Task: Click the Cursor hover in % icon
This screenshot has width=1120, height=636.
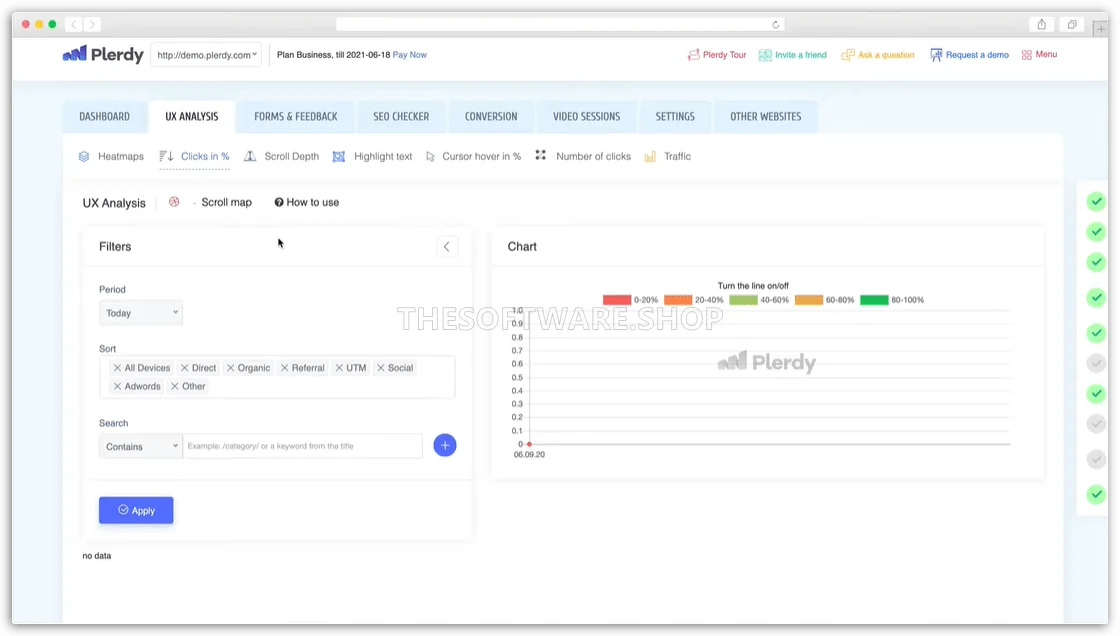Action: click(428, 156)
